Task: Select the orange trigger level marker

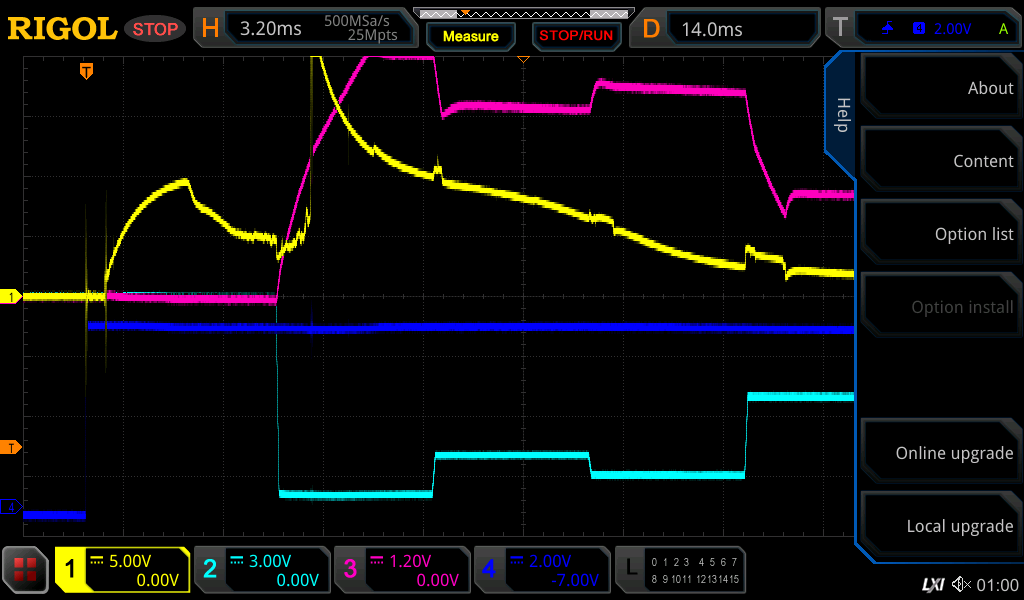Action: [13, 447]
